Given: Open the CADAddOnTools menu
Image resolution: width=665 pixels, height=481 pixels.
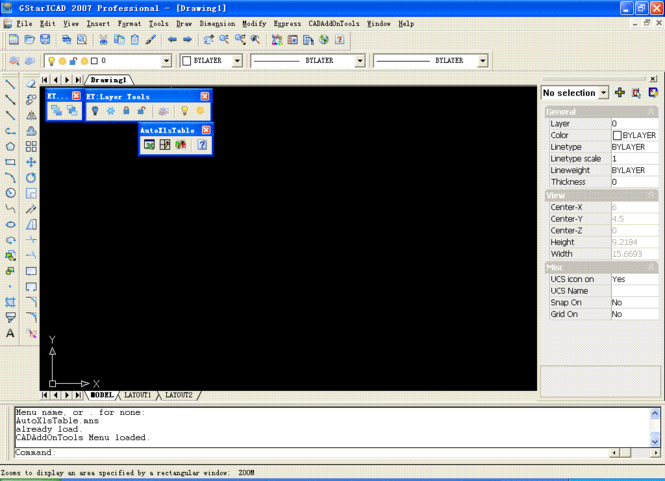Looking at the screenshot, I should [334, 24].
